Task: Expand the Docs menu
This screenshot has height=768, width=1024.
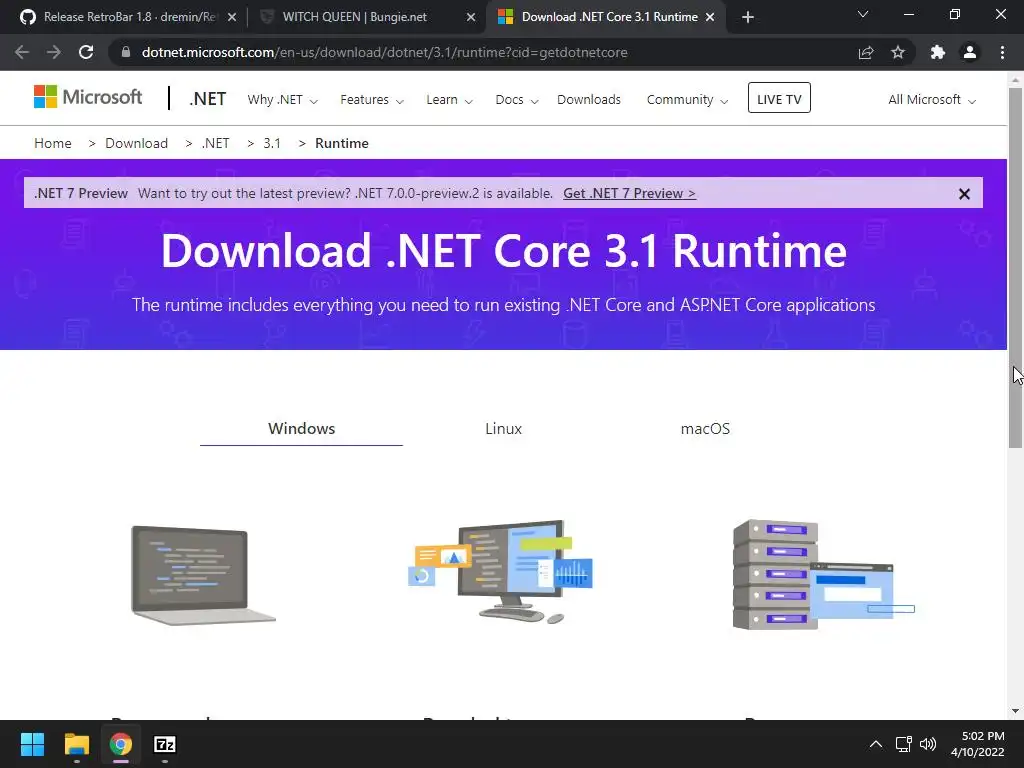Action: click(x=517, y=99)
